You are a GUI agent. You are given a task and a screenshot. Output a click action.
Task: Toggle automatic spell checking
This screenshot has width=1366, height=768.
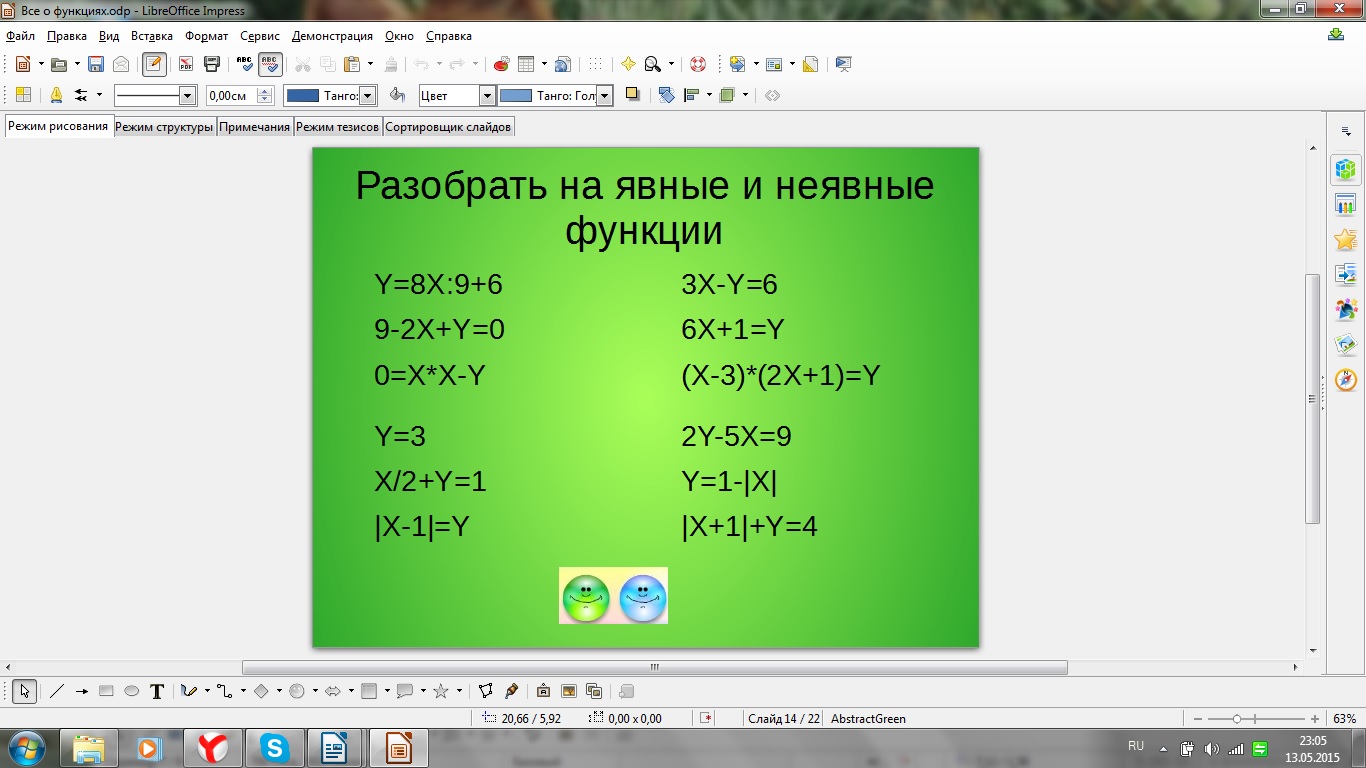pyautogui.click(x=270, y=64)
